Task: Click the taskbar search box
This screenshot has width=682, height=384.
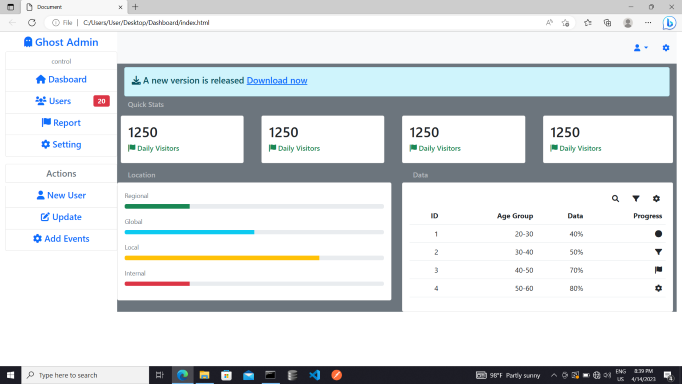Action: tap(85, 375)
